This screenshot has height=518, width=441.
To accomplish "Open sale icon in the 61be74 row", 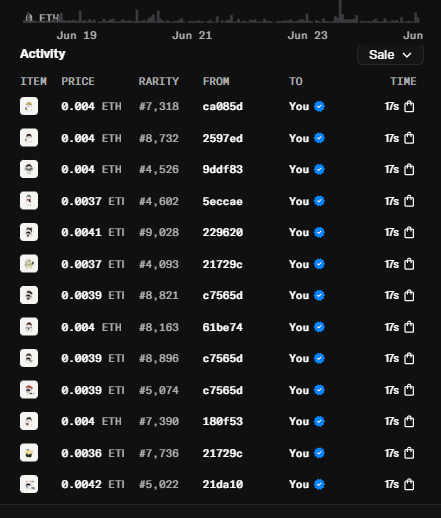I will point(409,327).
